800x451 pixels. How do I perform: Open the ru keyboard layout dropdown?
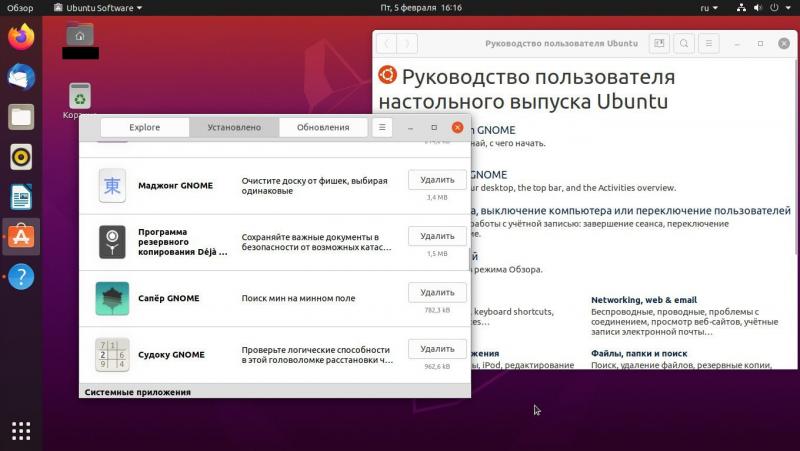[x=708, y=7]
